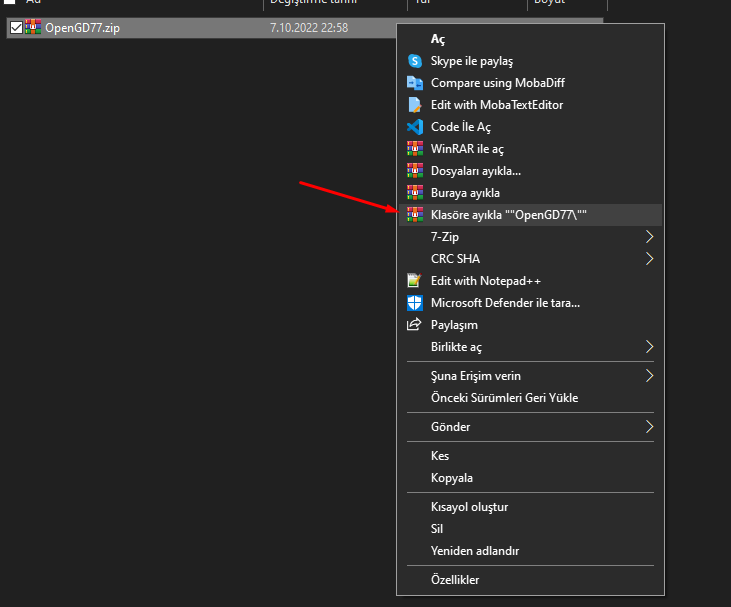Click the Paylaşım share icon

coord(415,325)
